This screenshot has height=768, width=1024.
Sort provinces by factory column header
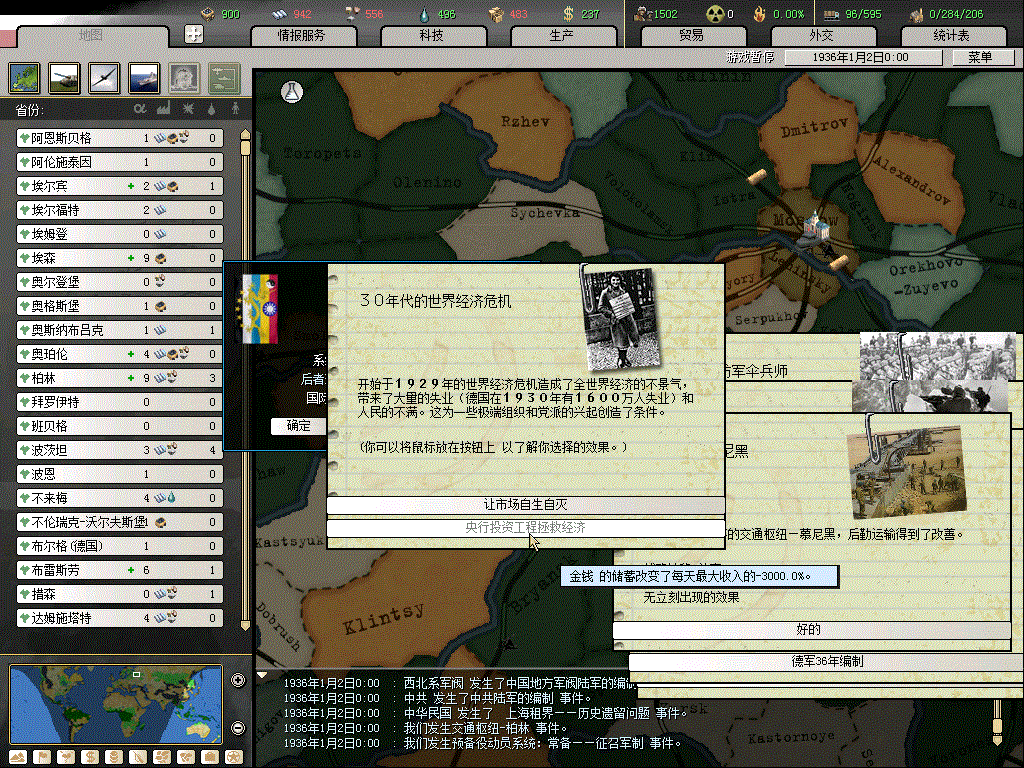[163, 108]
